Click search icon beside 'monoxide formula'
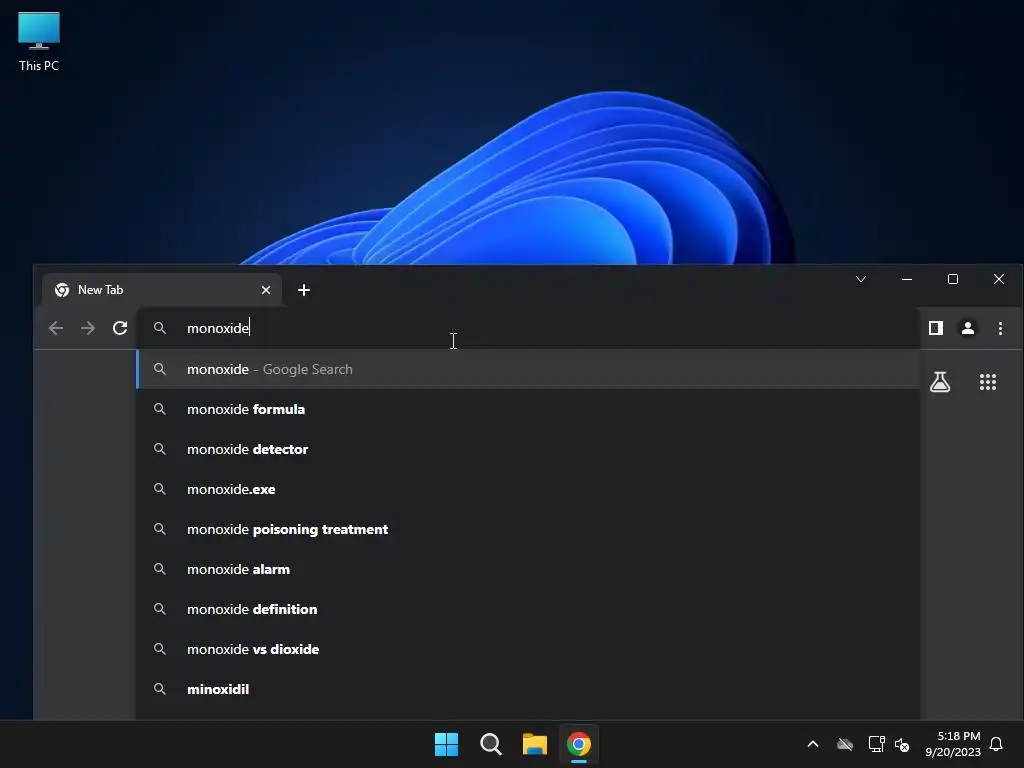 (x=159, y=409)
